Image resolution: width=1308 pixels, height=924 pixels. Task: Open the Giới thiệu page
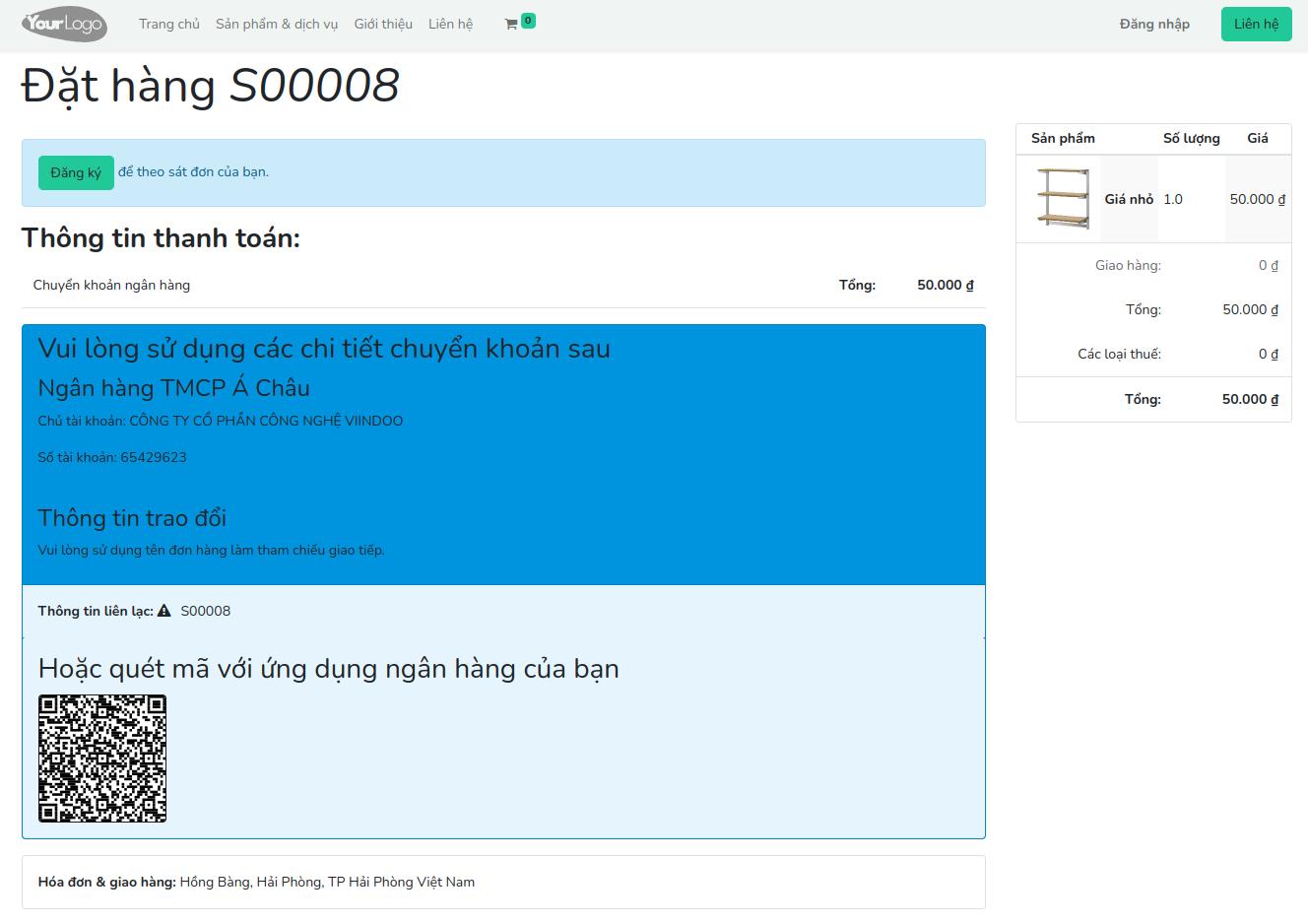tap(383, 24)
